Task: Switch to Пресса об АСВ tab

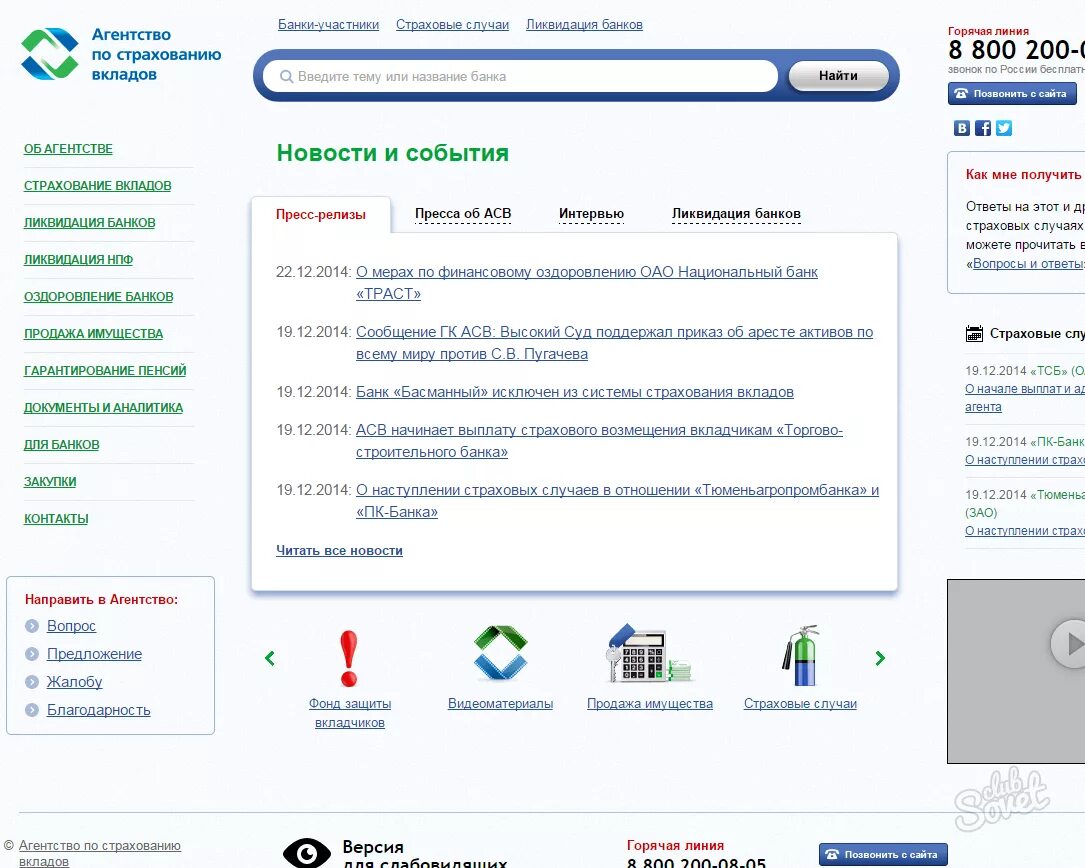Action: click(x=463, y=214)
